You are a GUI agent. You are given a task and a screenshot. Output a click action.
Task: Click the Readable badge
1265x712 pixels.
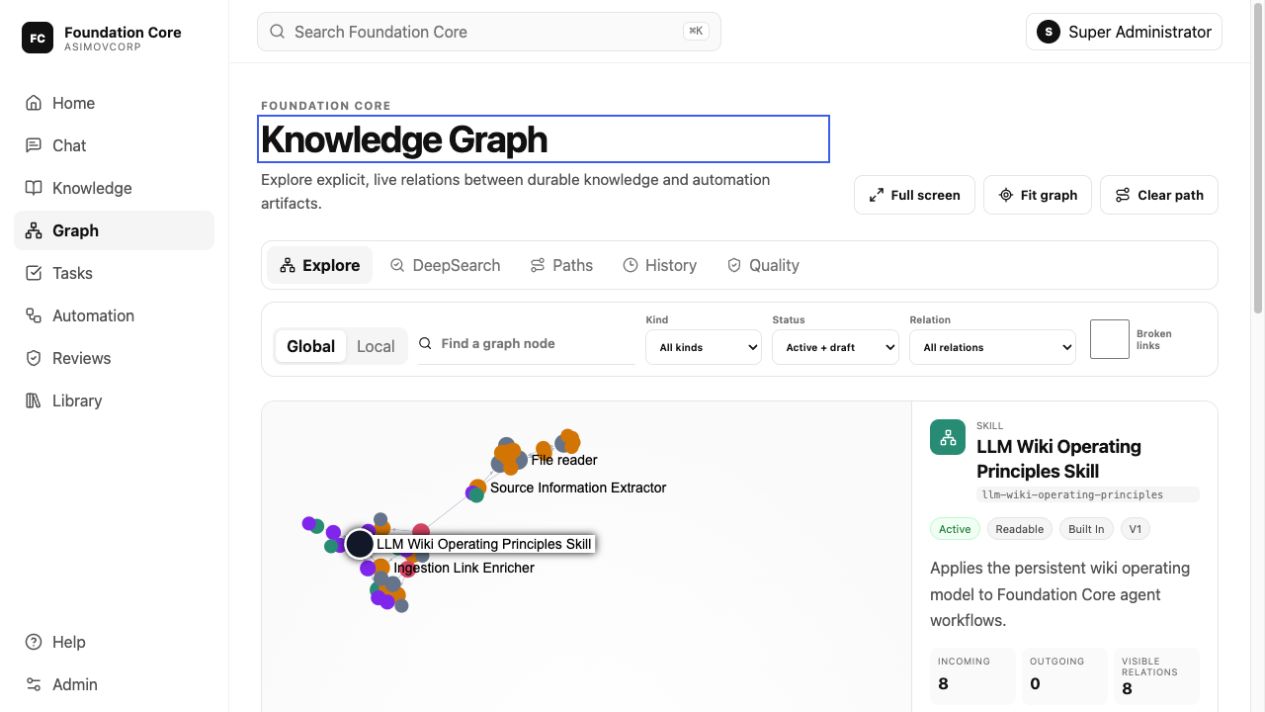[1020, 529]
